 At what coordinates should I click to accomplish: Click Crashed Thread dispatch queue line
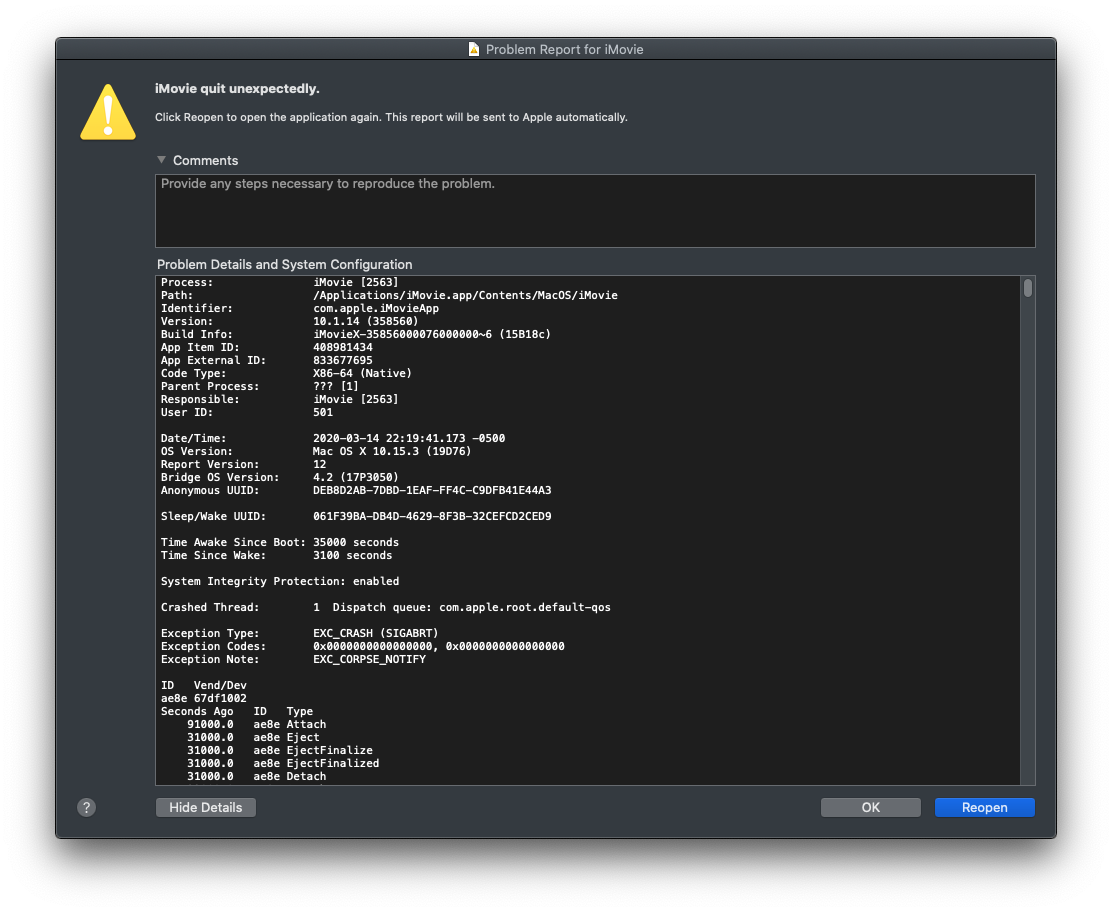386,608
